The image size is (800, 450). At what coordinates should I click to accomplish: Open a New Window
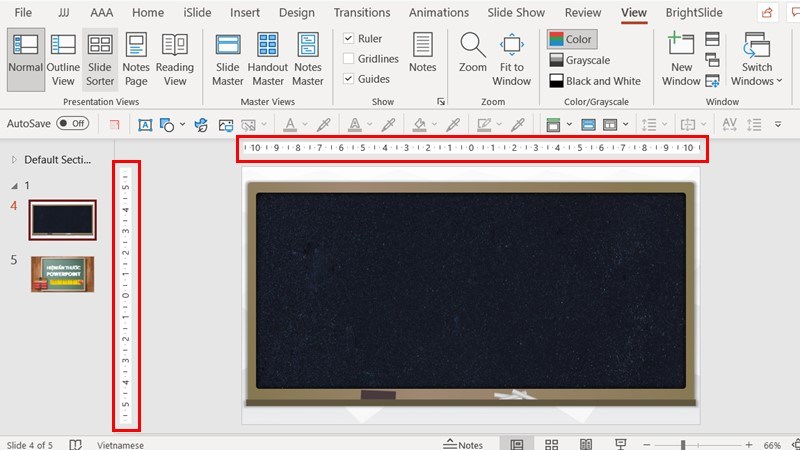pyautogui.click(x=681, y=58)
